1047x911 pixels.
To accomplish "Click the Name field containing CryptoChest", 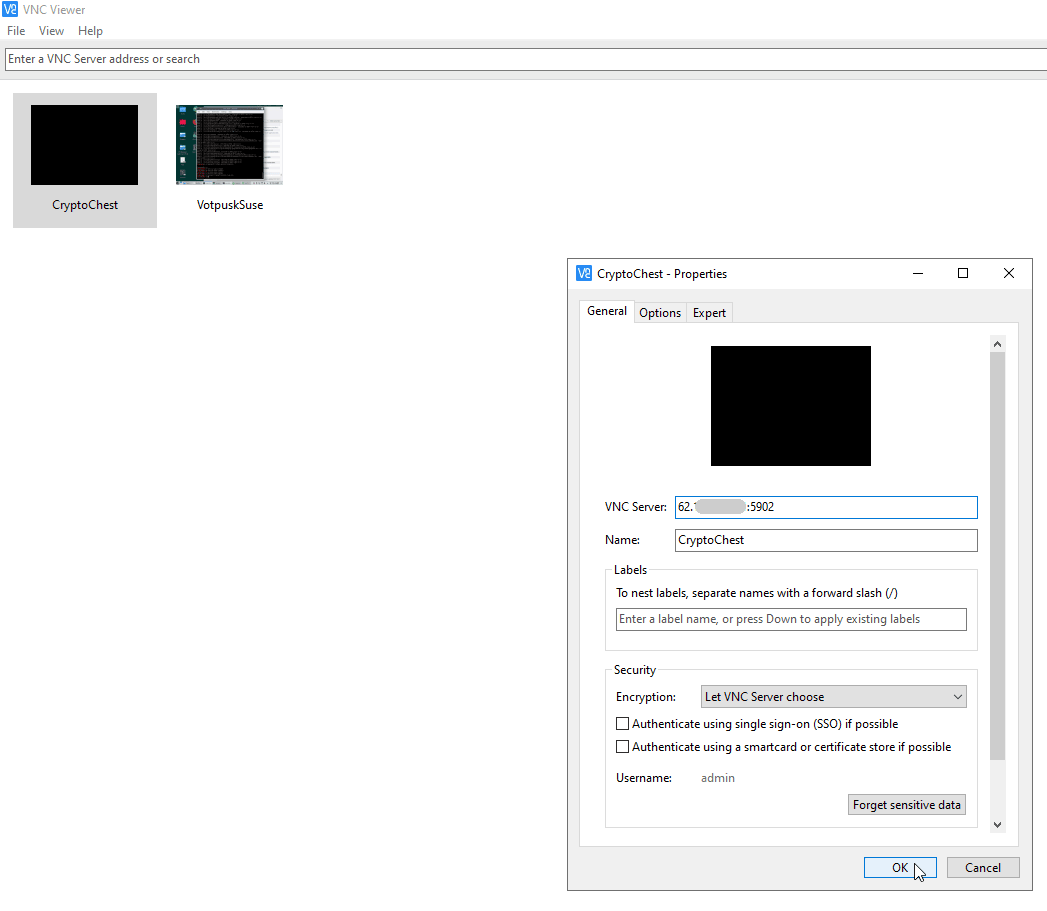I will click(826, 540).
